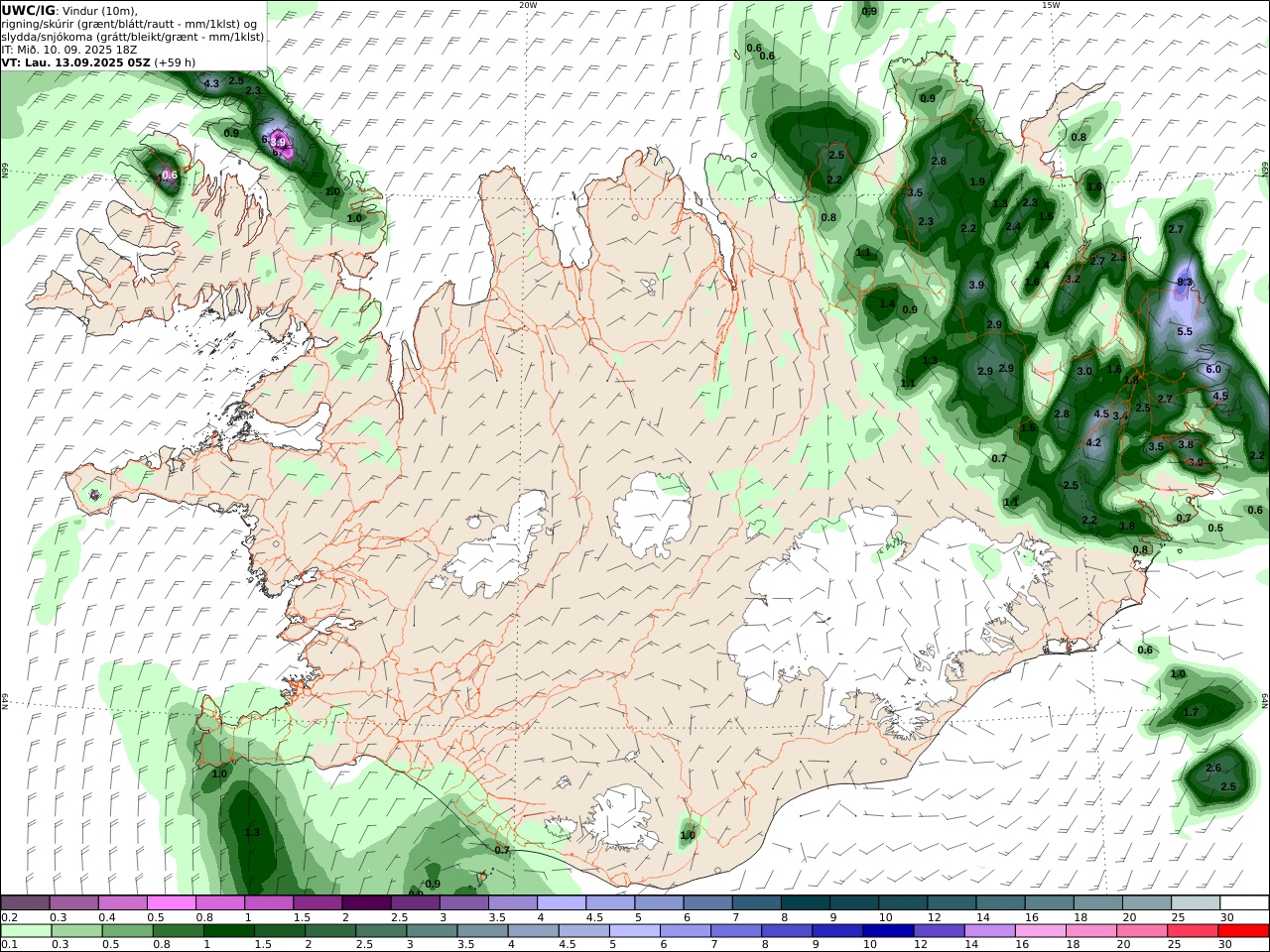Screen dimensions: 1270x952
Task: Select the crimson swatch between 25 and 30 in the lower legend
Action: 1194,931
